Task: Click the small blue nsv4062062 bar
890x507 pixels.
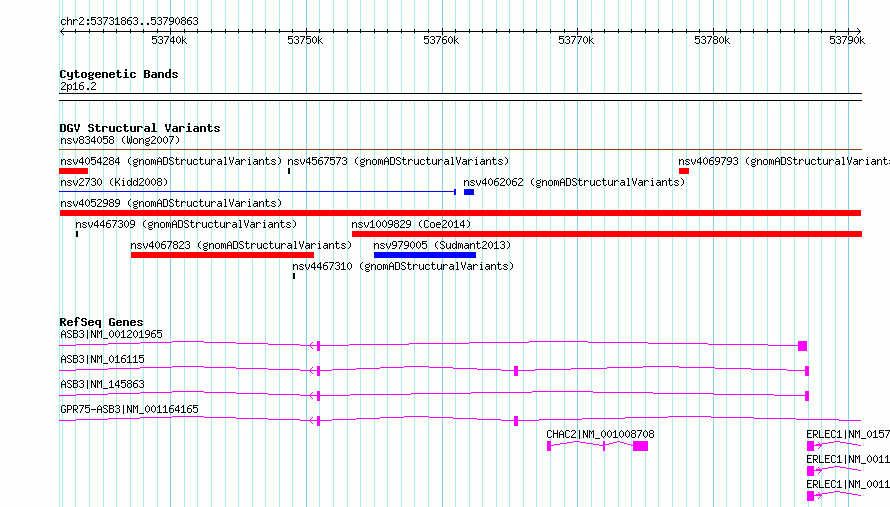Action: (x=469, y=192)
